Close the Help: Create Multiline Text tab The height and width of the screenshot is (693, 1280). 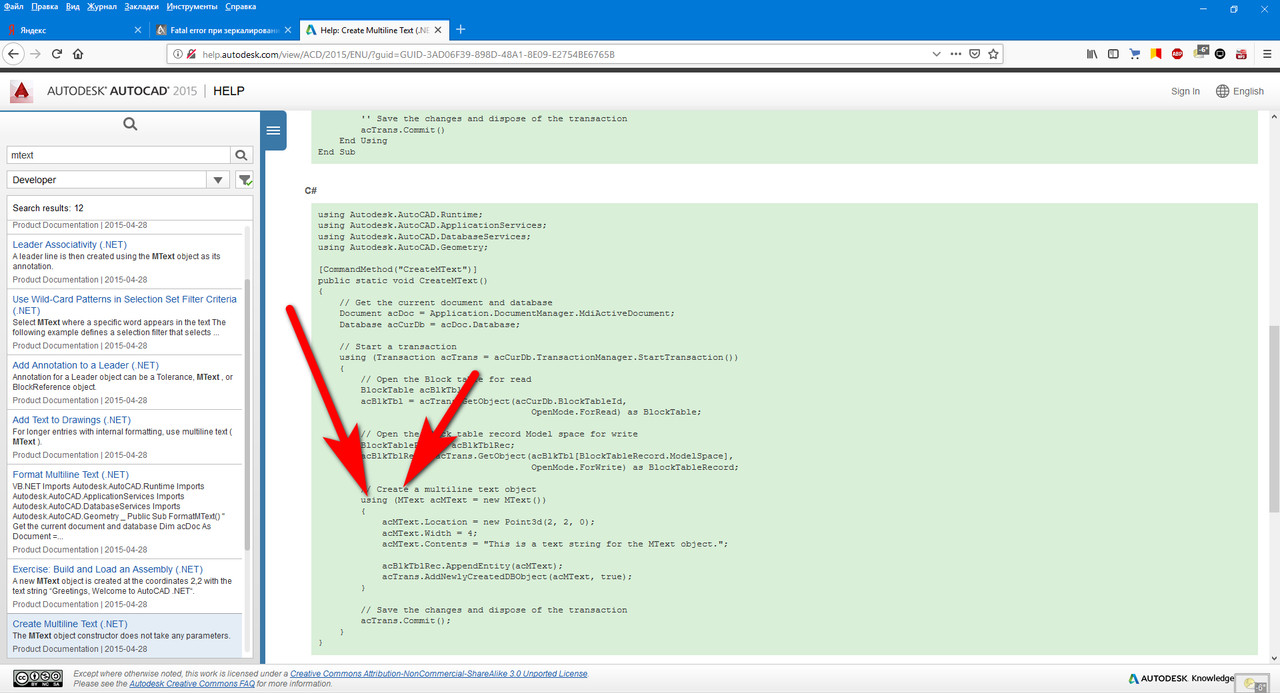point(437,30)
